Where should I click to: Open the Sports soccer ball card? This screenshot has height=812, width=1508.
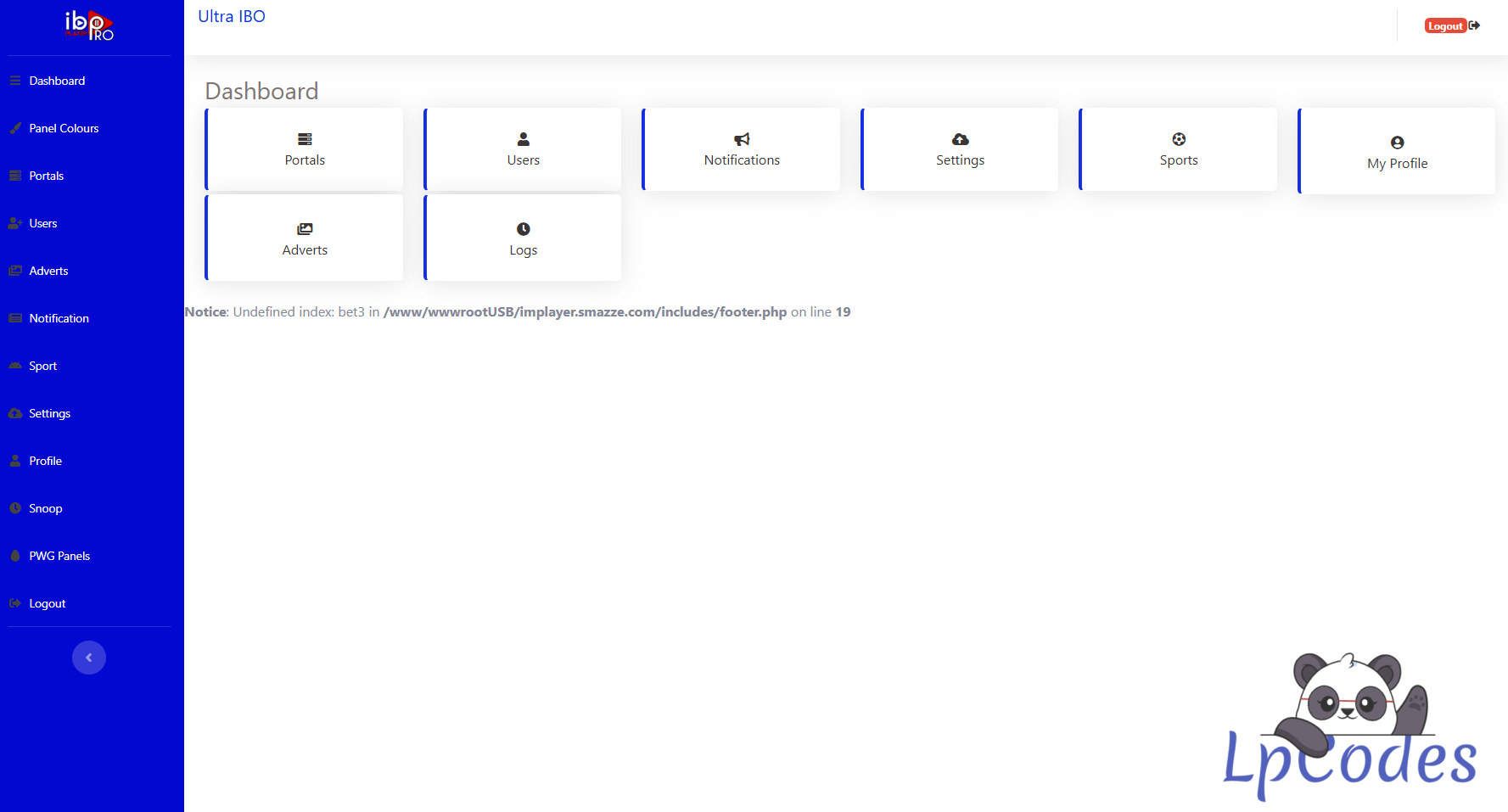1179,149
